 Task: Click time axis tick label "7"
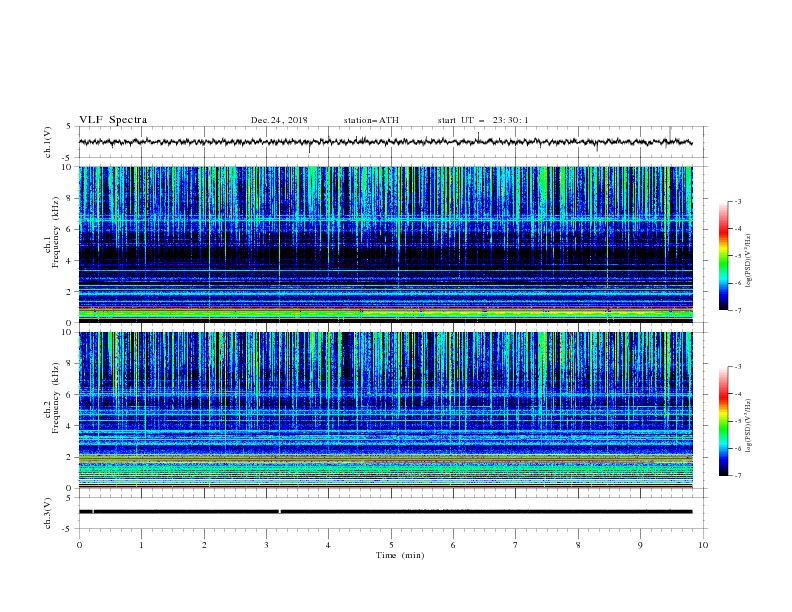(x=516, y=545)
